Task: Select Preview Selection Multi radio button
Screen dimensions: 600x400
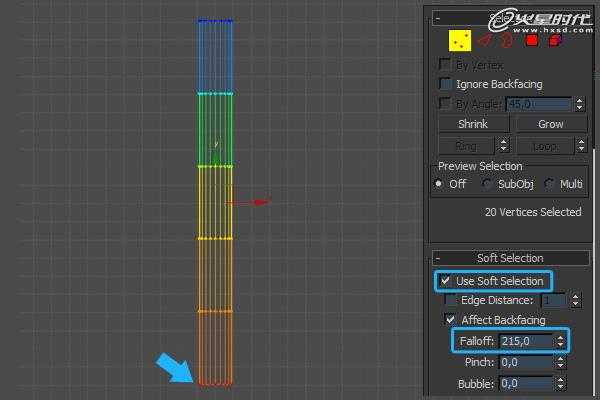Action: click(549, 184)
